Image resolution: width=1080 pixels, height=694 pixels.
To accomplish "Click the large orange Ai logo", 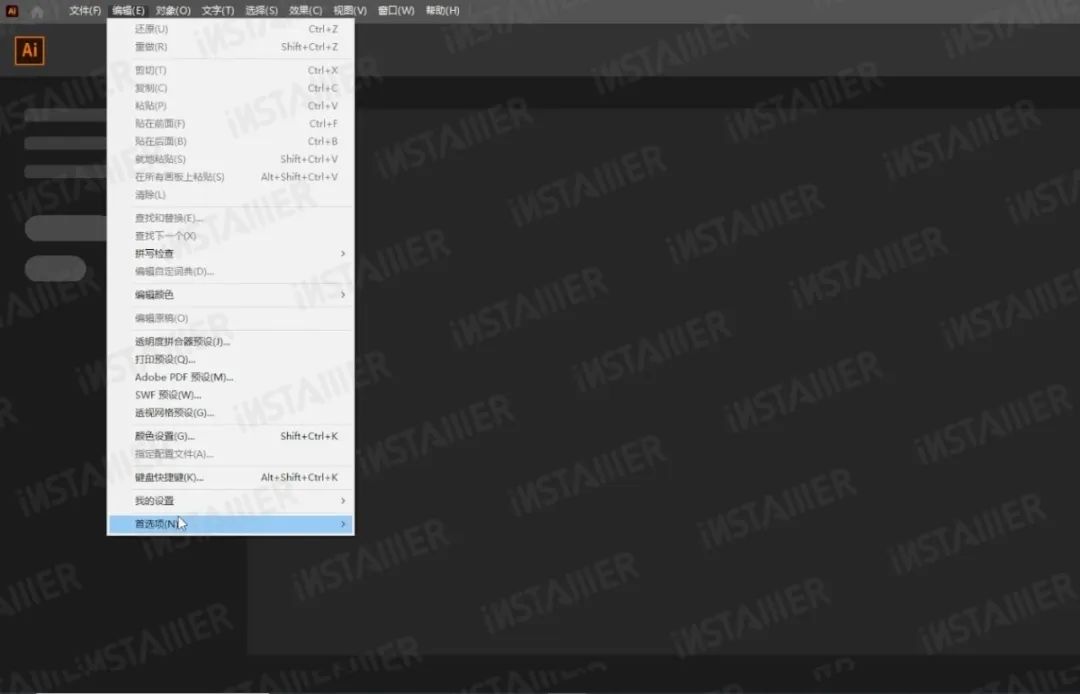I will [30, 51].
